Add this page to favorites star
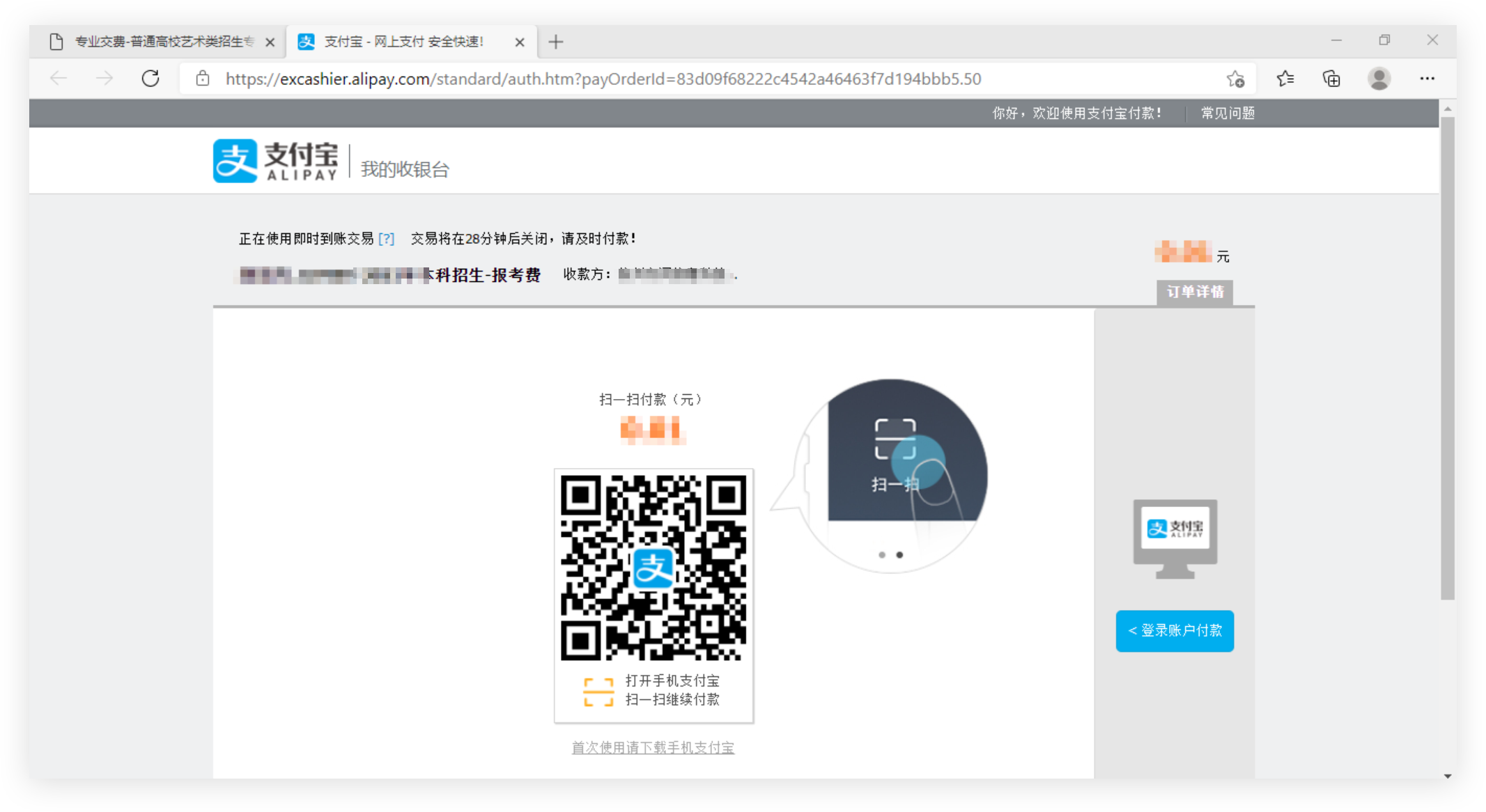The width and height of the screenshot is (1486, 812). pos(1236,79)
